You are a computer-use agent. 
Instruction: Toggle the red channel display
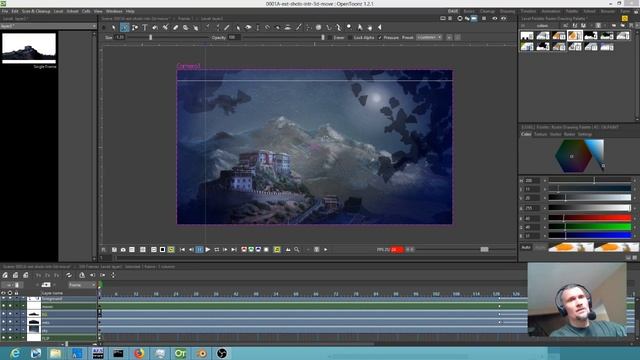pos(244,249)
